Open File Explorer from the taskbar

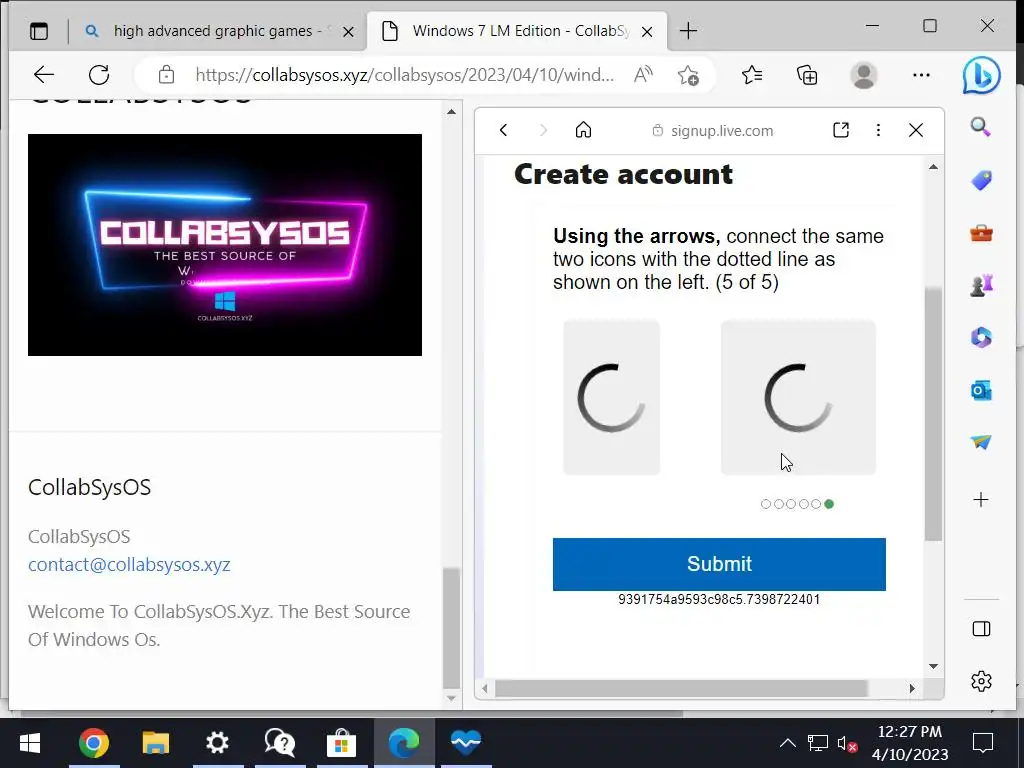[155, 743]
